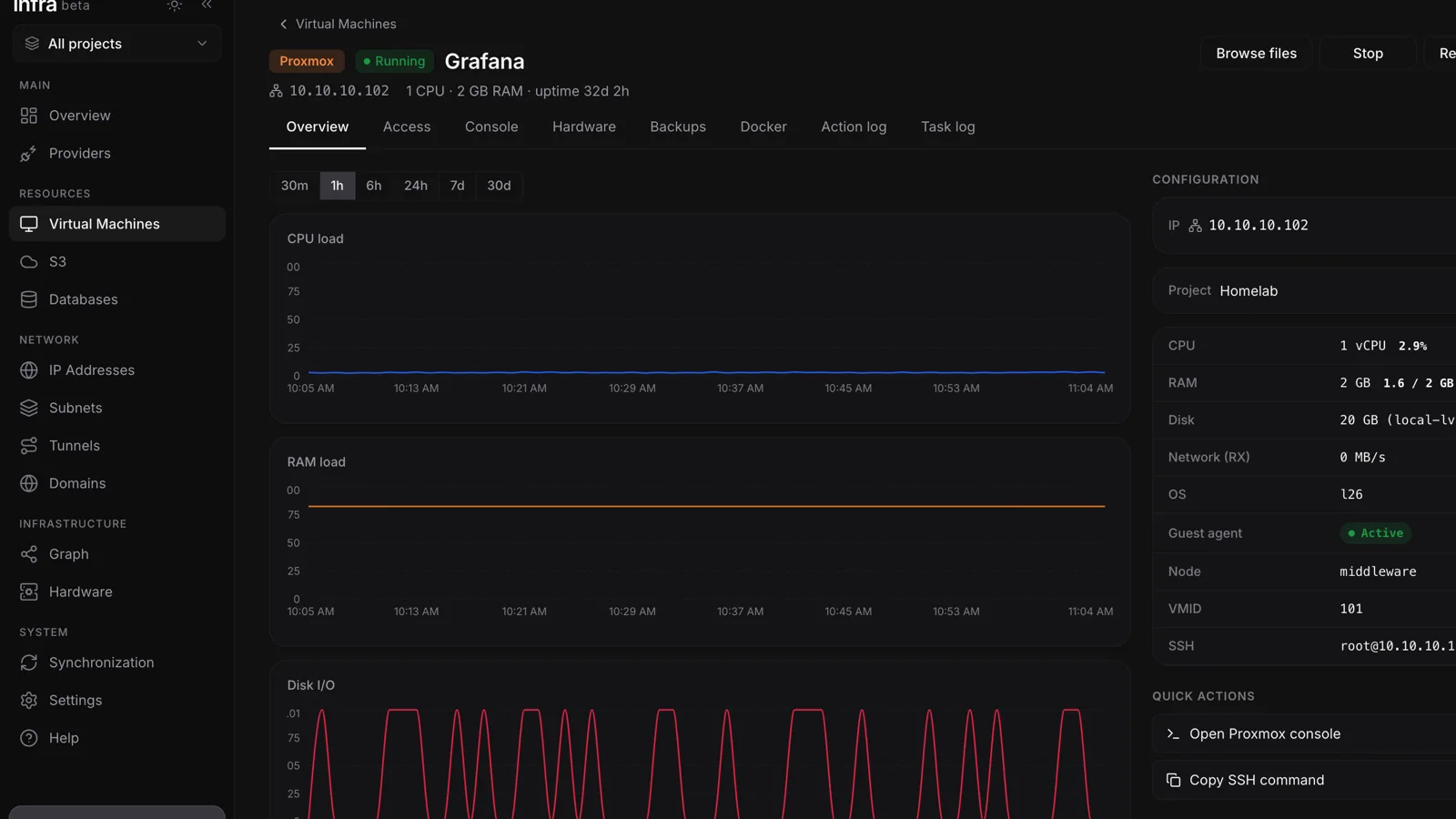This screenshot has height=819, width=1456.
Task: Open the All projects dropdown
Action: [116, 44]
